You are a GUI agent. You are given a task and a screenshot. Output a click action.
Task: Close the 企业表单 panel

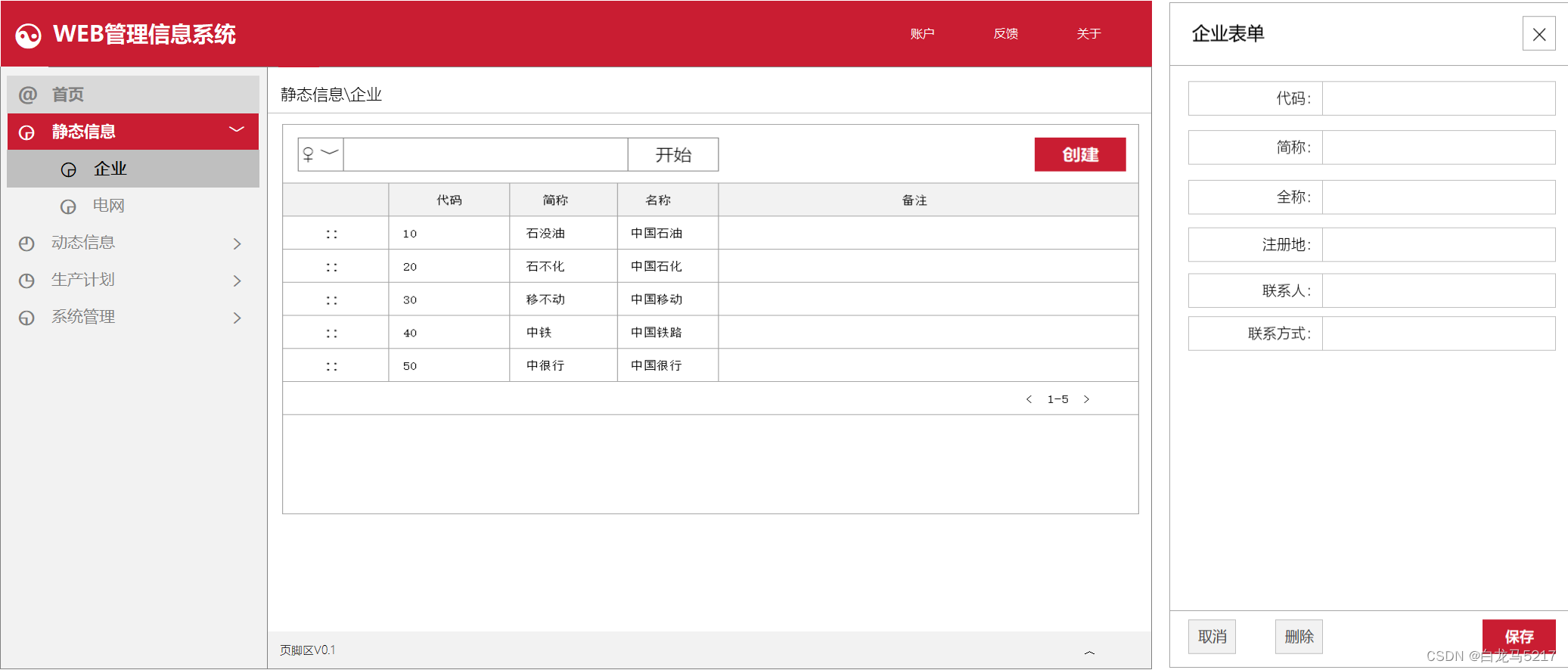[1539, 34]
